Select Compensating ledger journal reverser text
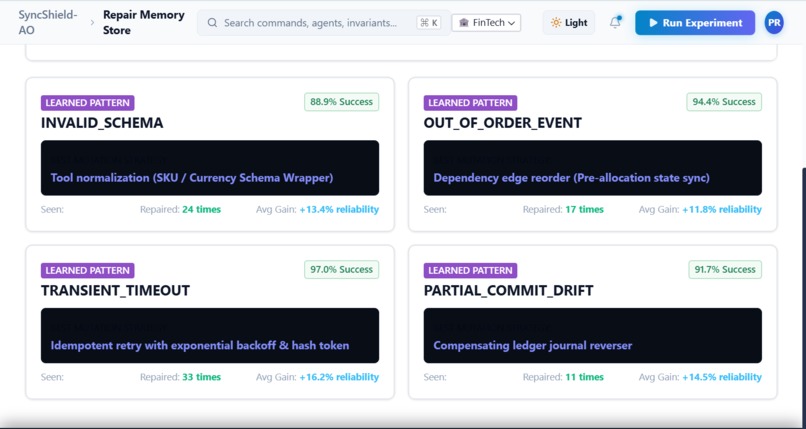806x429 pixels. click(x=533, y=345)
